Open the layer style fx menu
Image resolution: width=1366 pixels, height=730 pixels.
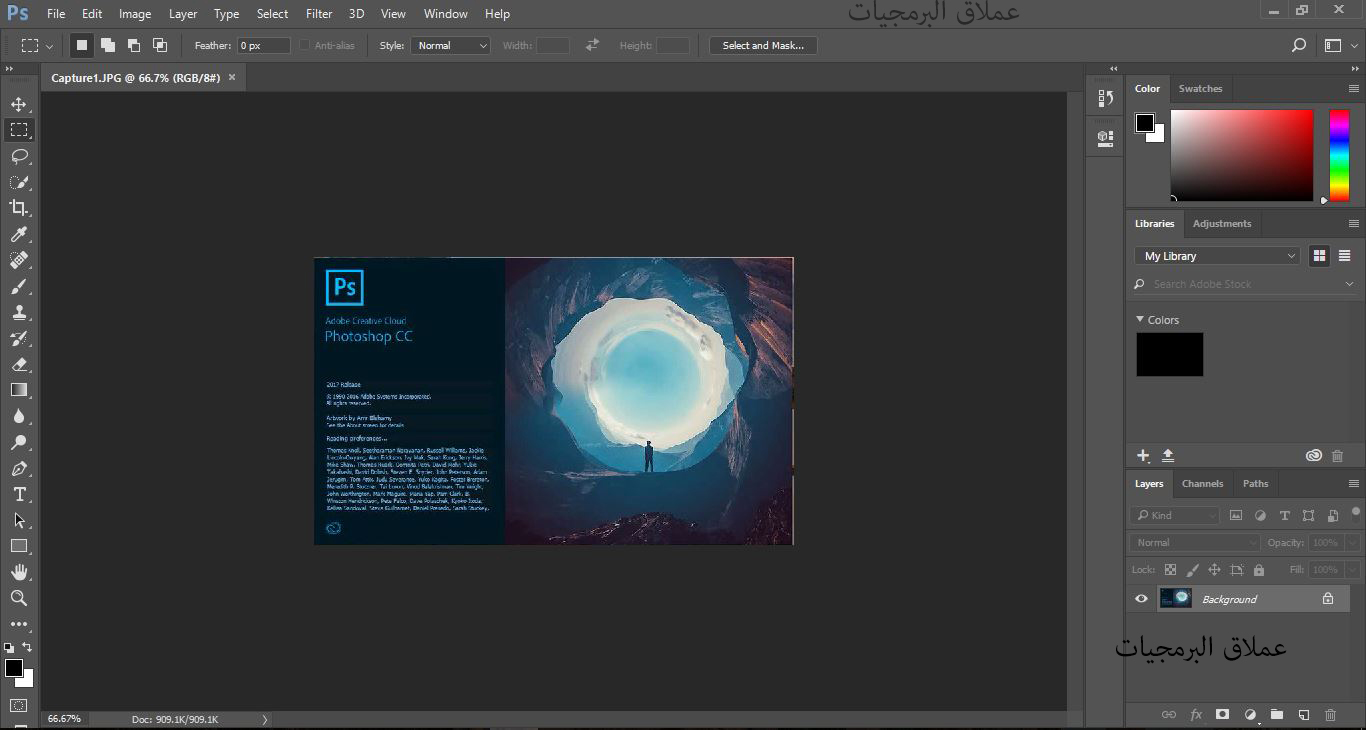[x=1196, y=715]
